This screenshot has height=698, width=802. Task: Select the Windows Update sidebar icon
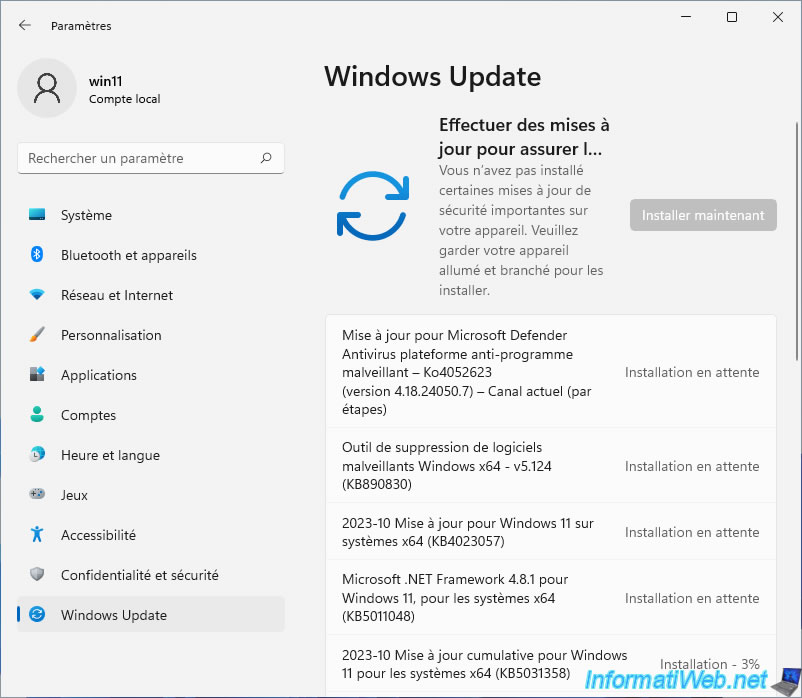(x=37, y=614)
